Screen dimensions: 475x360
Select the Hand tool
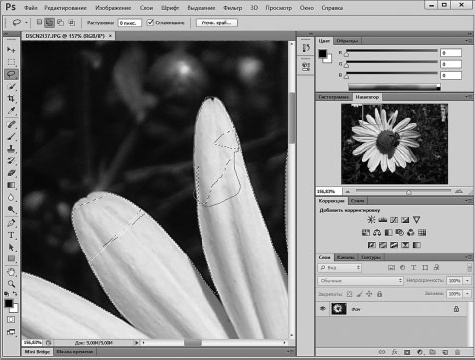[x=11, y=272]
